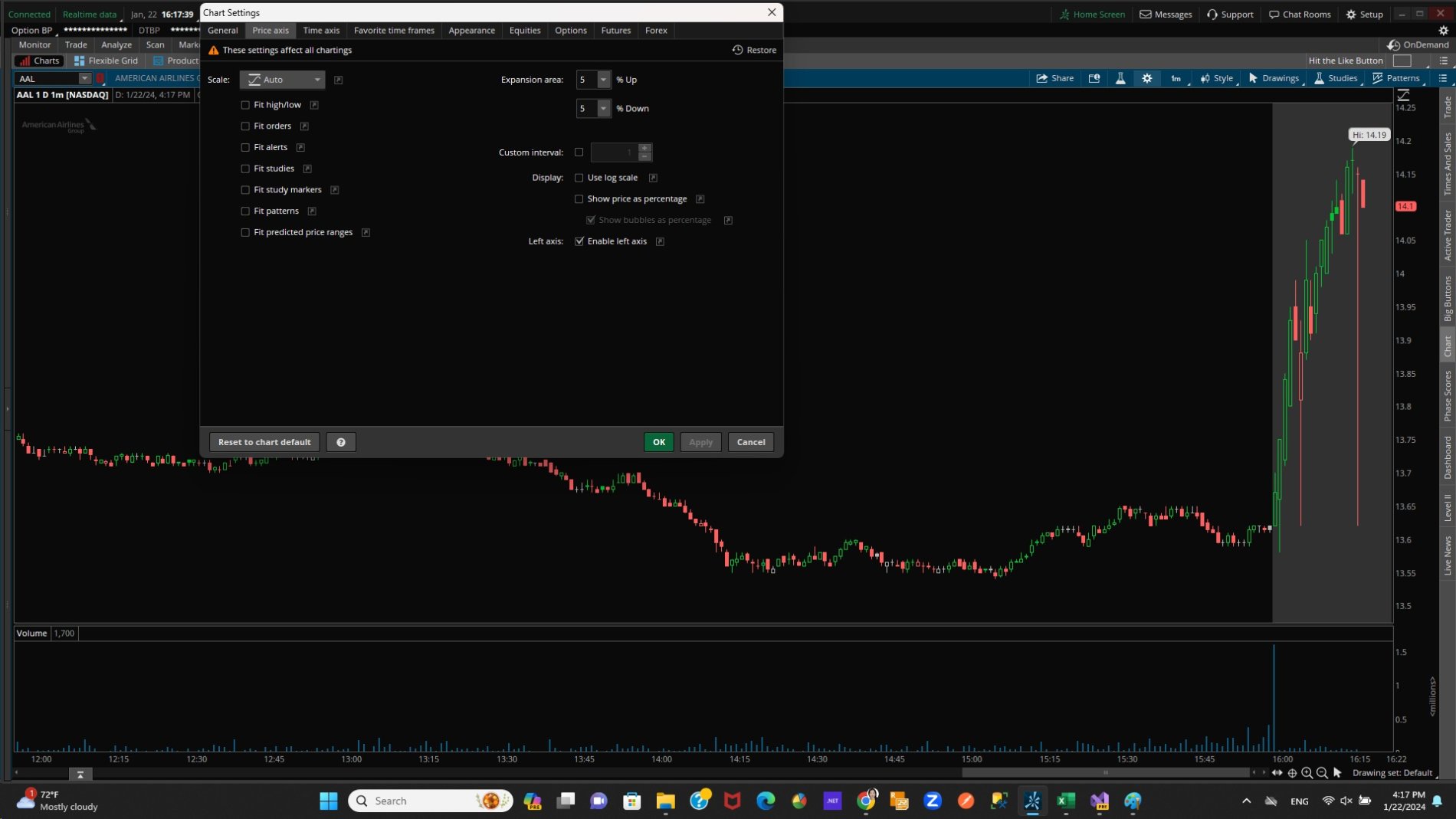
Task: Open the % Down expansion dropdown
Action: pyautogui.click(x=603, y=109)
